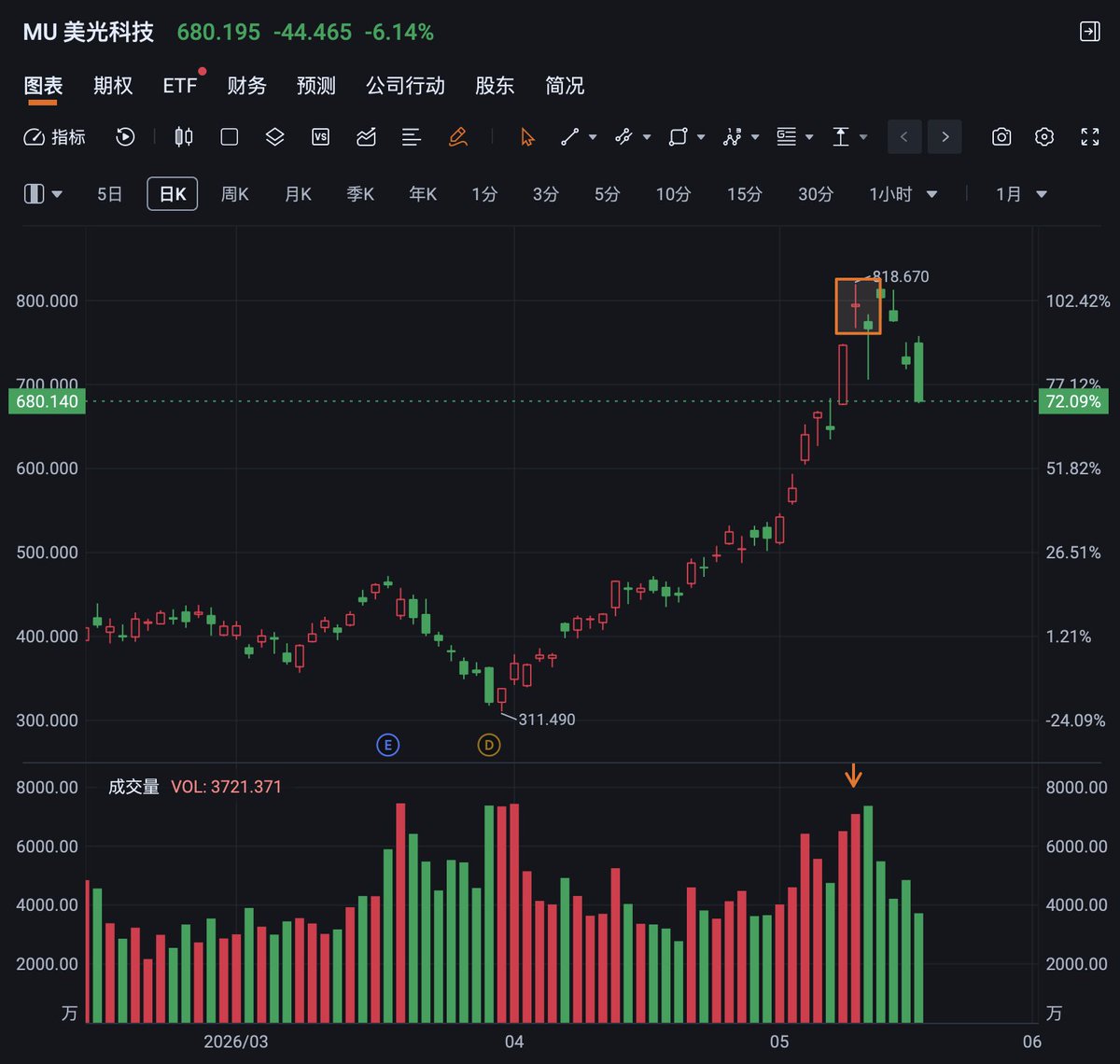Open chart settings gear icon
Viewport: 1120px width, 1064px height.
[1044, 137]
